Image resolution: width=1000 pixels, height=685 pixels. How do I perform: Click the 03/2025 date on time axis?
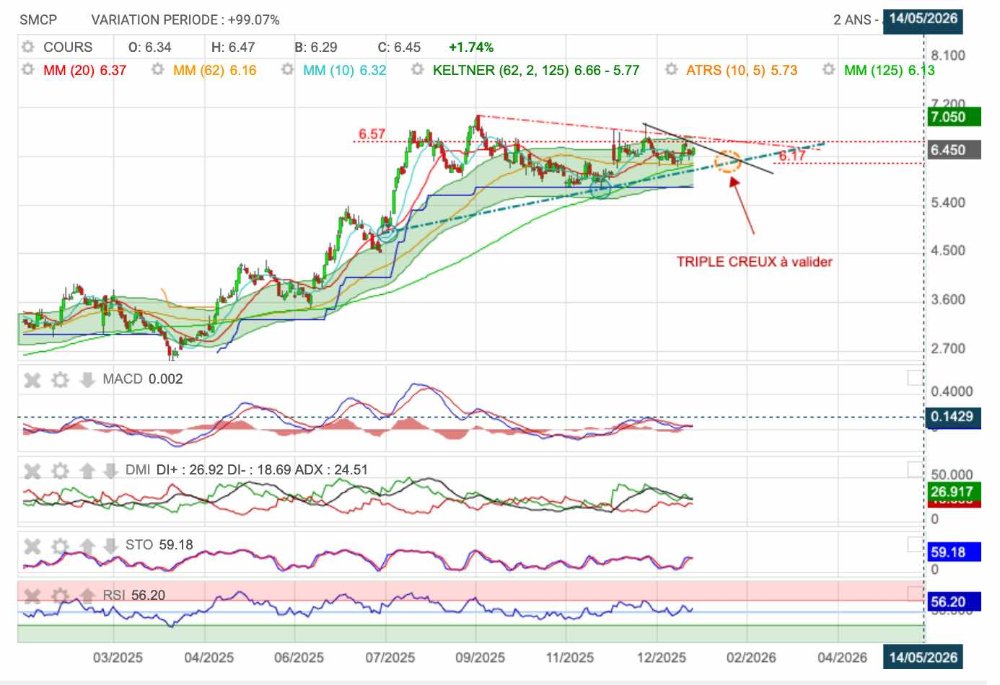tap(118, 658)
